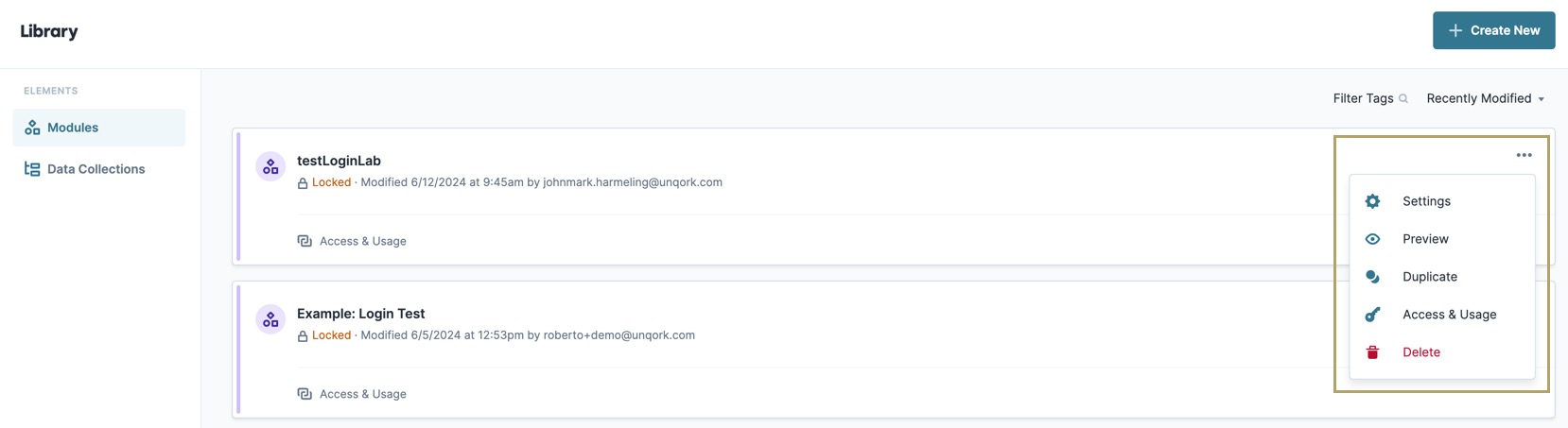
Task: Click the red trash icon for Delete
Action: click(x=1372, y=352)
